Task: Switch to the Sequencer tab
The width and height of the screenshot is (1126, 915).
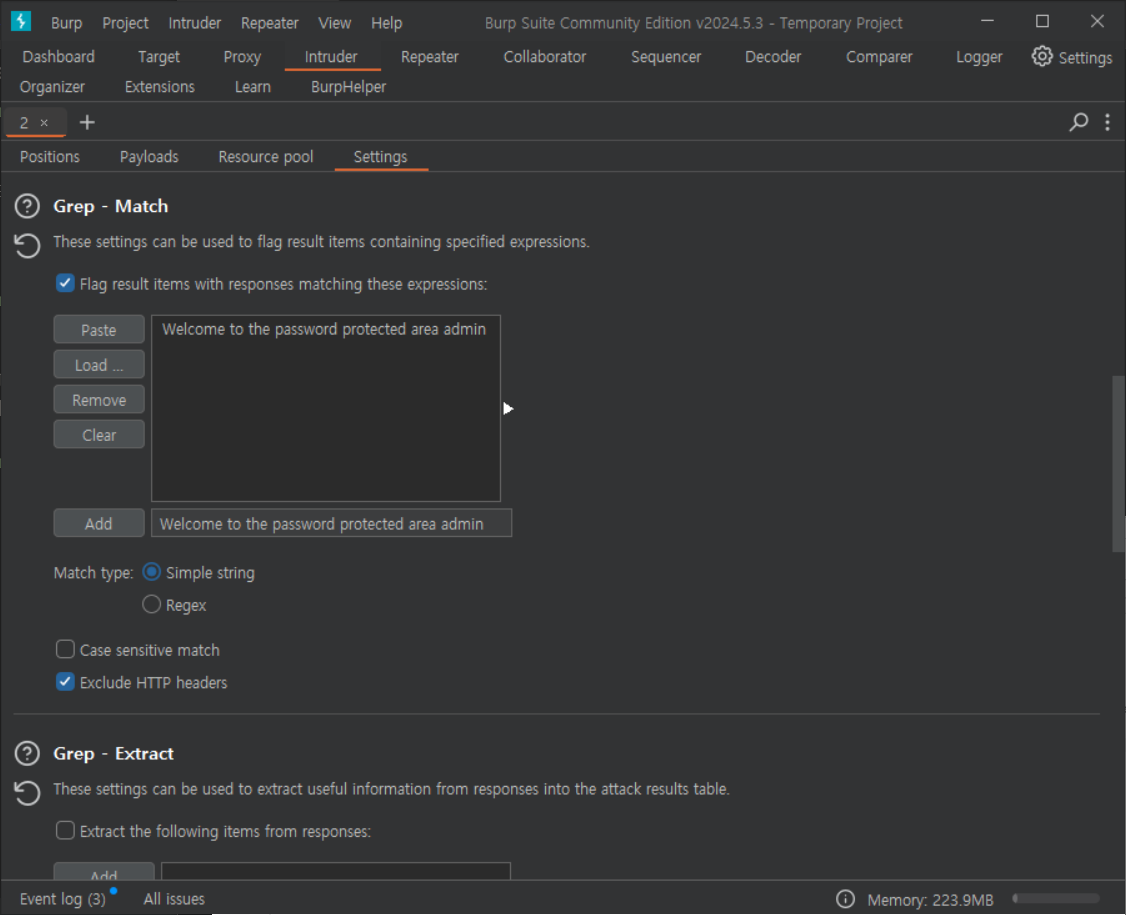Action: (666, 57)
